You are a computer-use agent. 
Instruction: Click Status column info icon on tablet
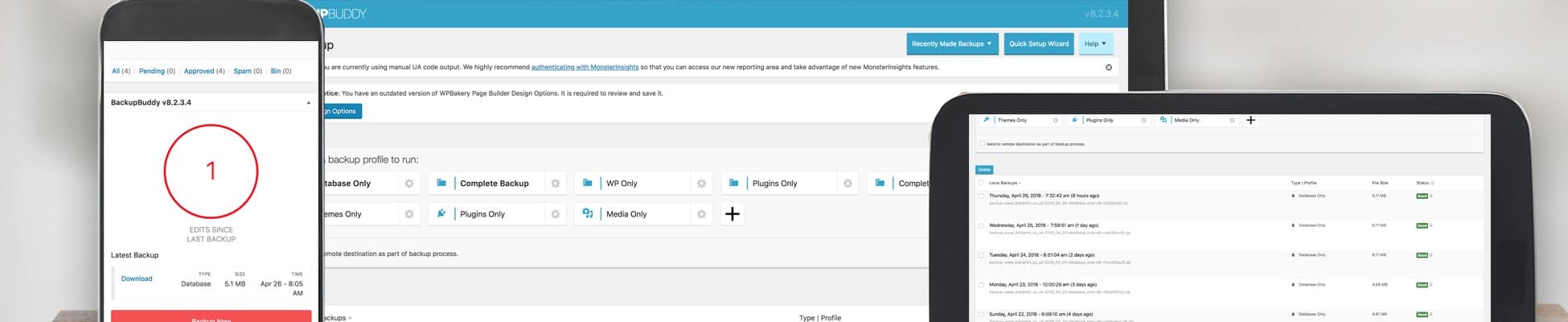pos(1432,183)
